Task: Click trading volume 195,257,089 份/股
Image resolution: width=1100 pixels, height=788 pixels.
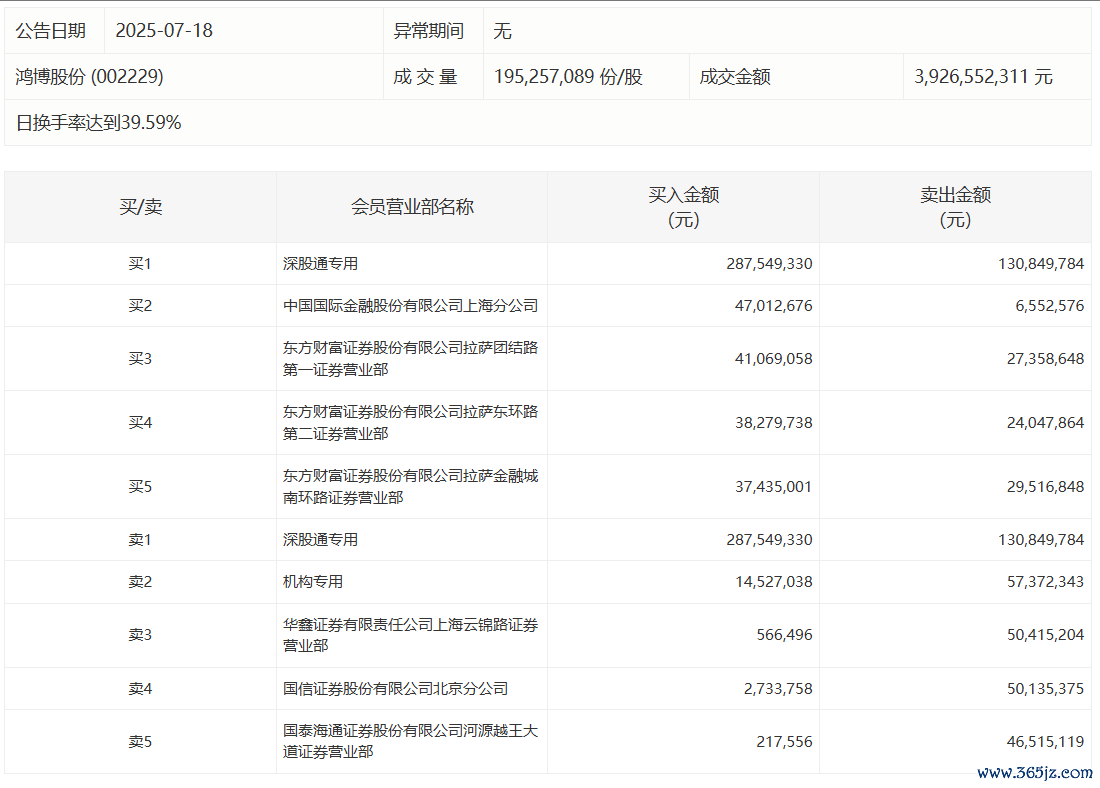Action: pos(568,76)
